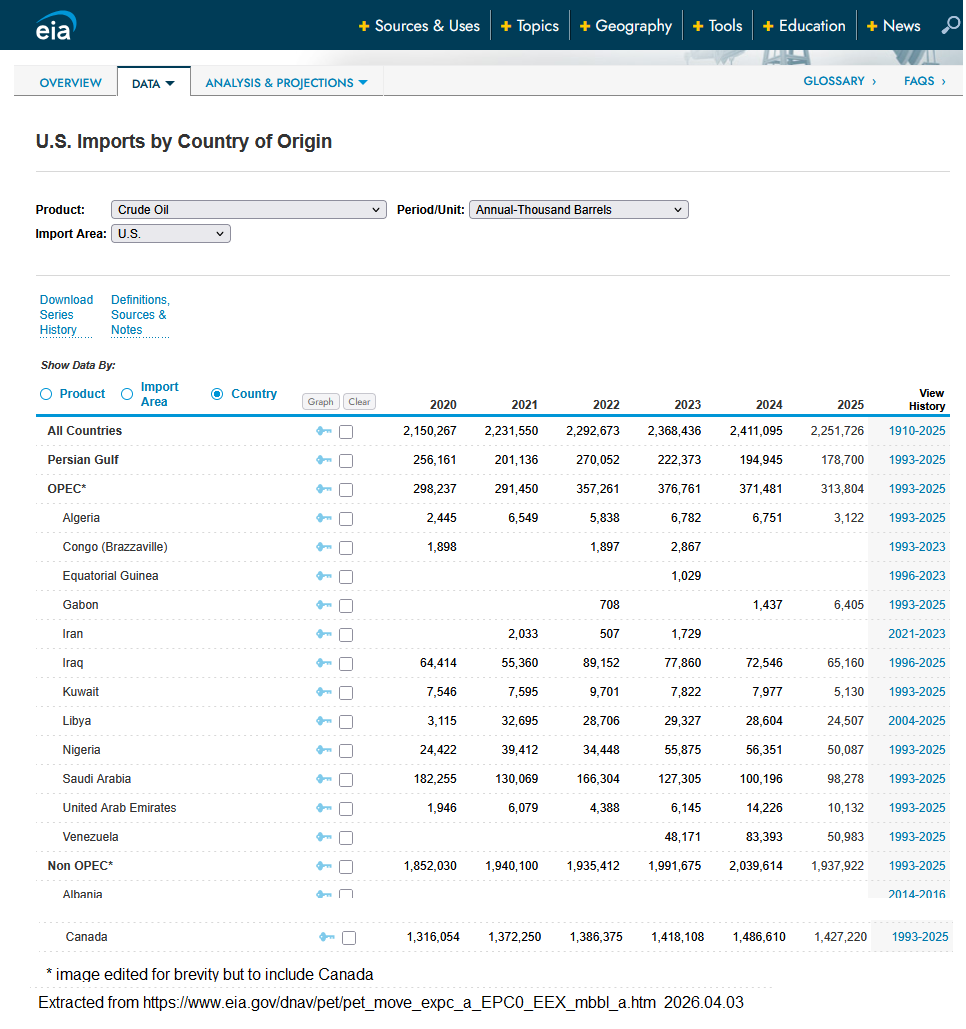Click the key icon for All Countries
This screenshot has width=966, height=1029.
(323, 431)
